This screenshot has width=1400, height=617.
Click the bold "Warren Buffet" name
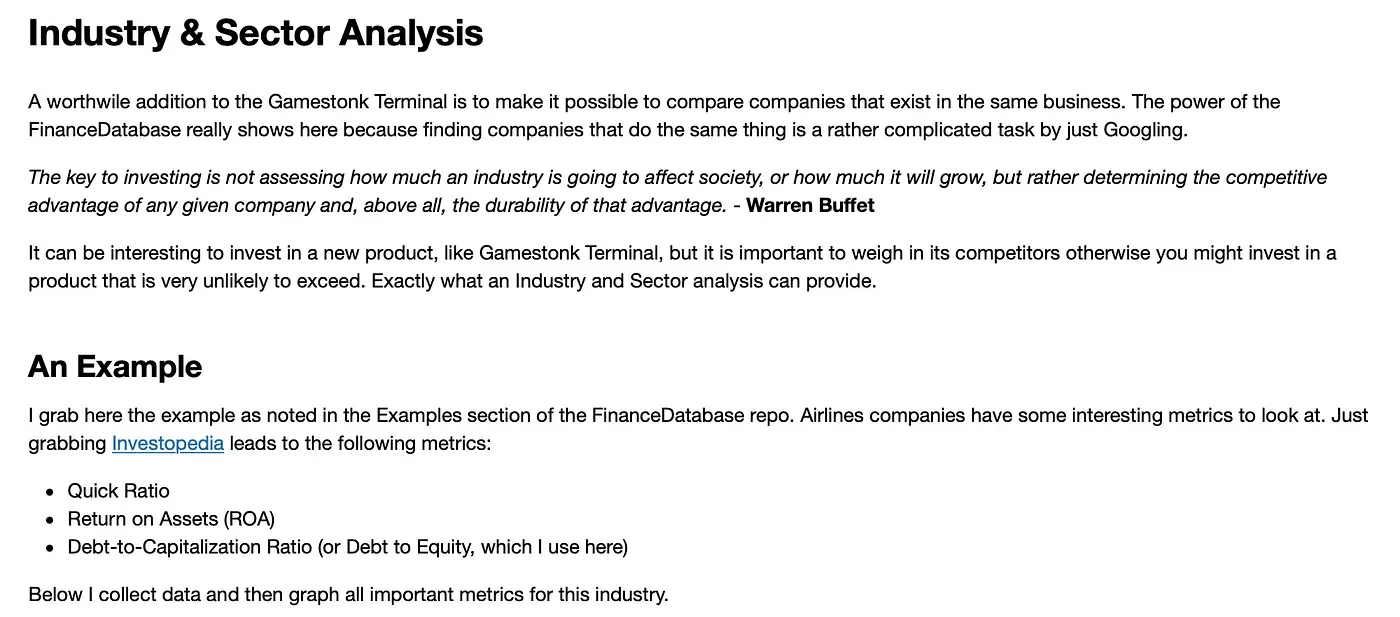[810, 206]
